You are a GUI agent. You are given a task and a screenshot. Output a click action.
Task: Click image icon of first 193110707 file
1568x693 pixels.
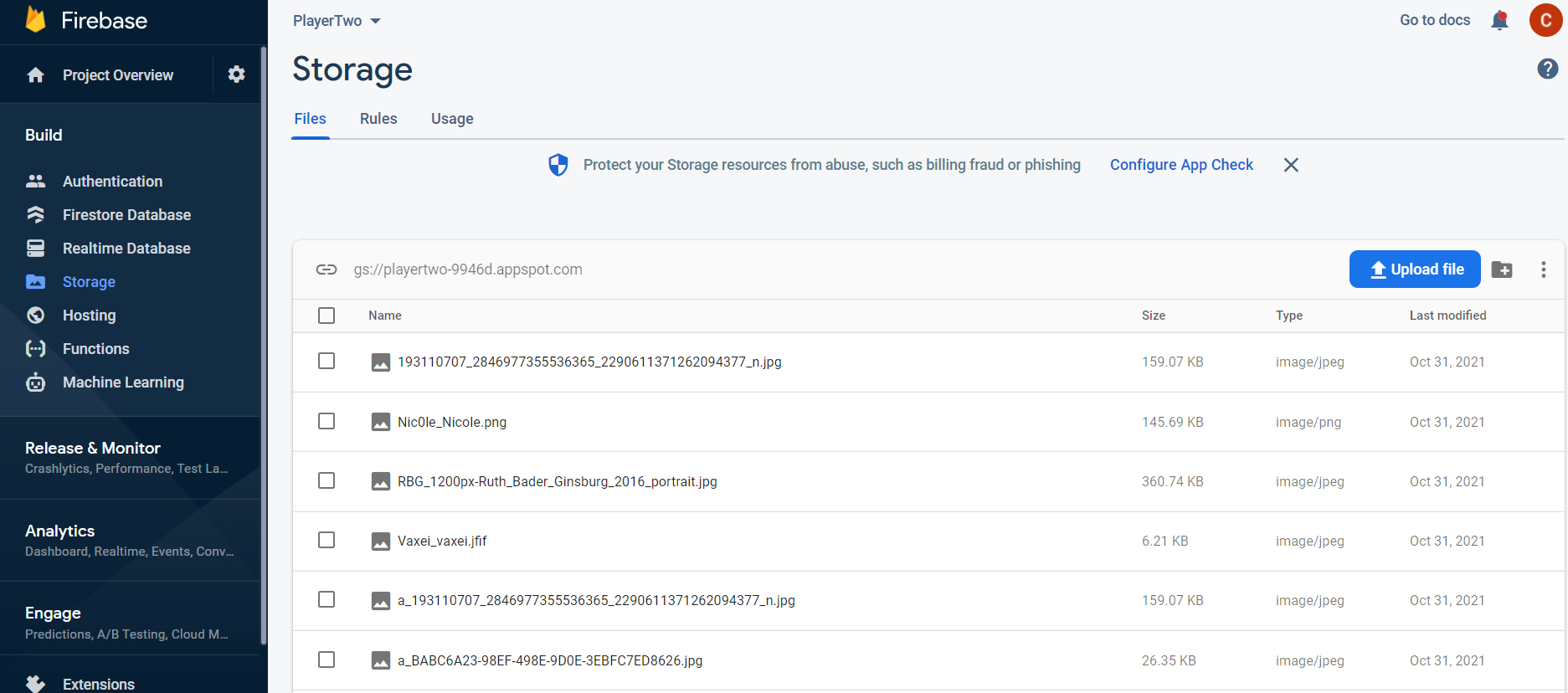pos(381,362)
